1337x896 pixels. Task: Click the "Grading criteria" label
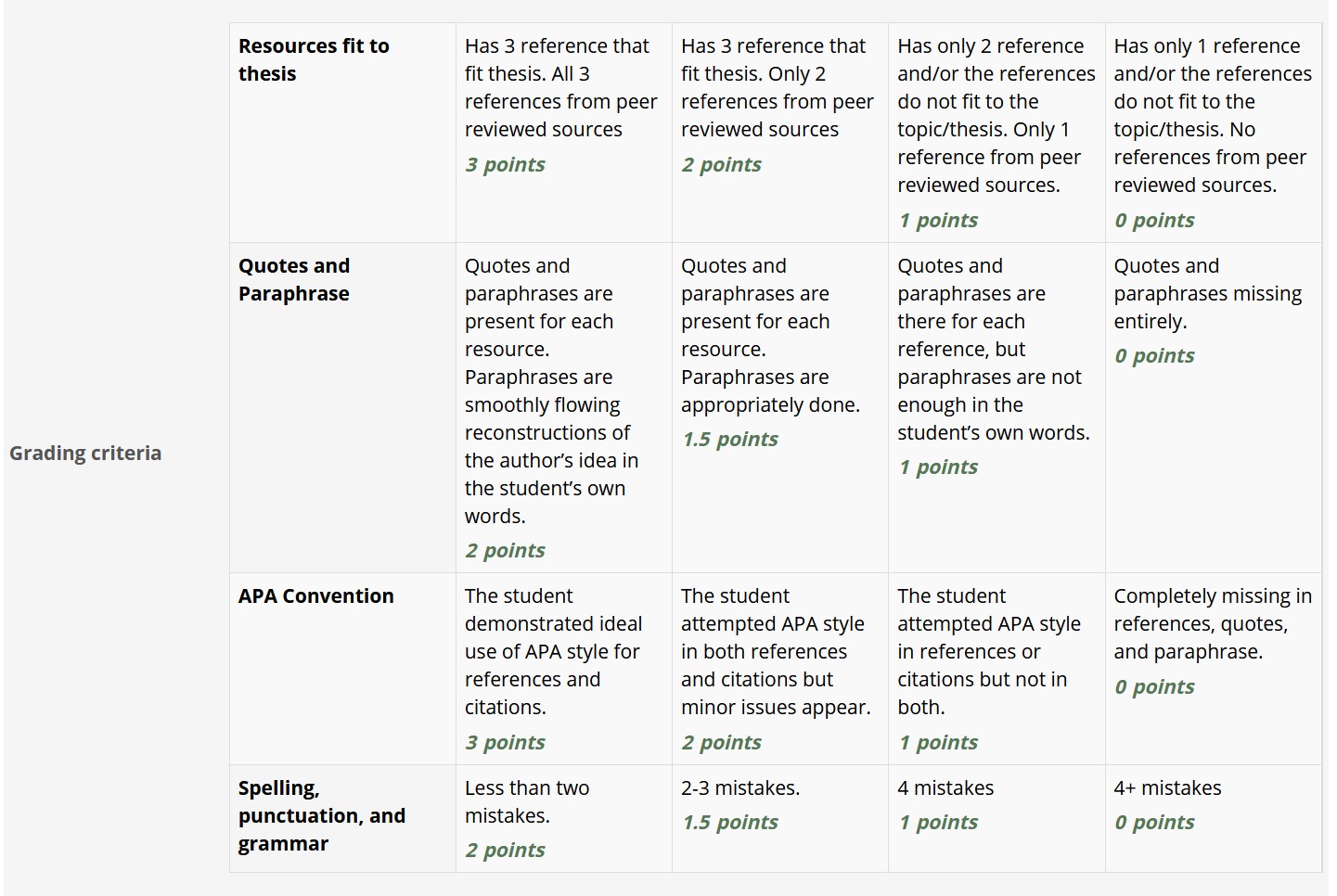point(85,453)
